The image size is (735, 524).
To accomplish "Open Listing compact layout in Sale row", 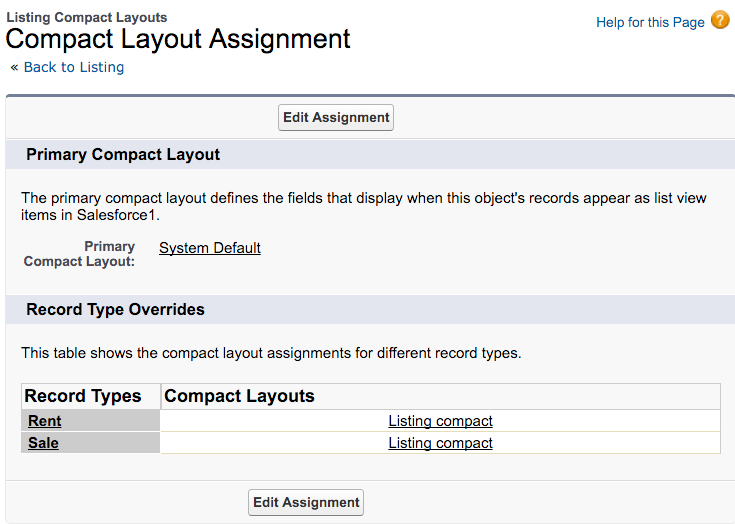I will (440, 443).
